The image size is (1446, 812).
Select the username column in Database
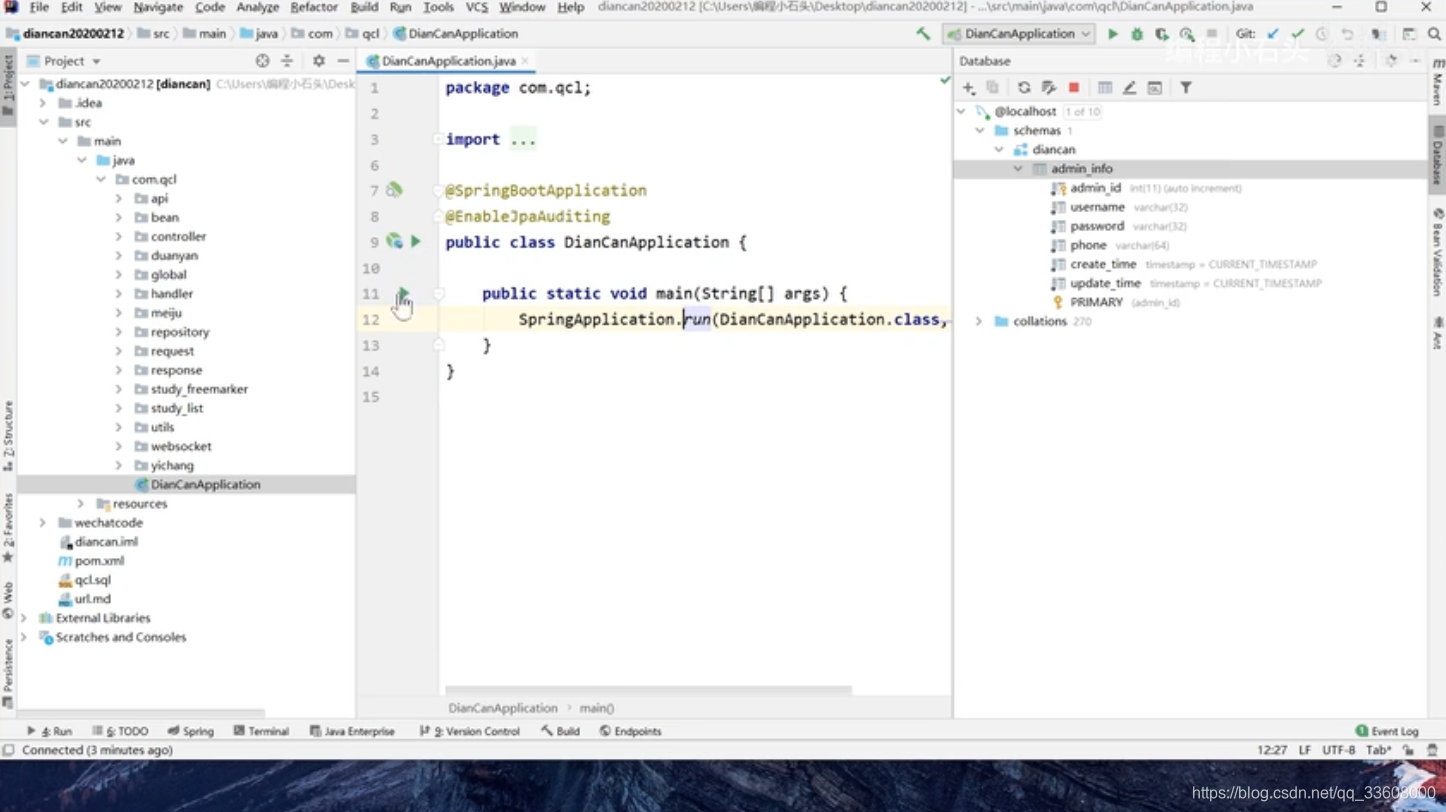[1097, 207]
